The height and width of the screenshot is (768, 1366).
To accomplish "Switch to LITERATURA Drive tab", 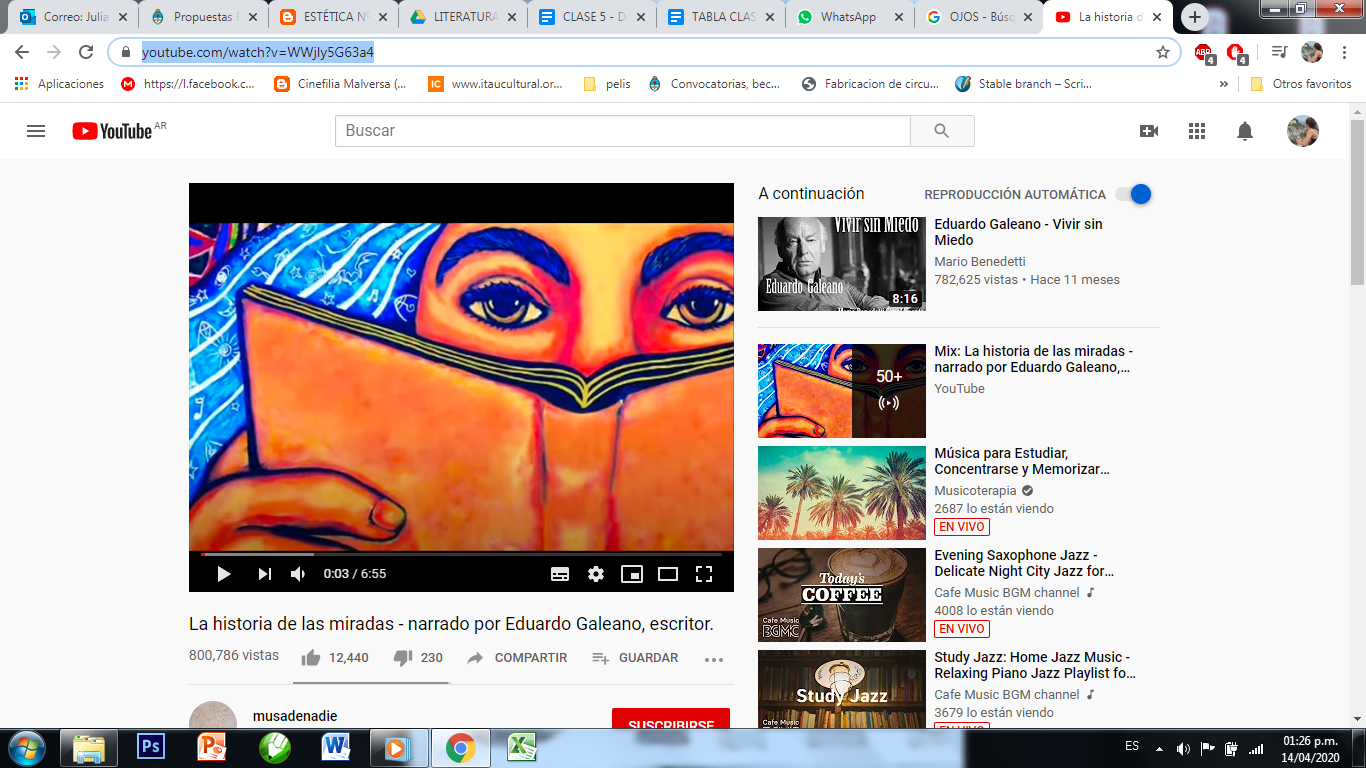I will click(462, 17).
